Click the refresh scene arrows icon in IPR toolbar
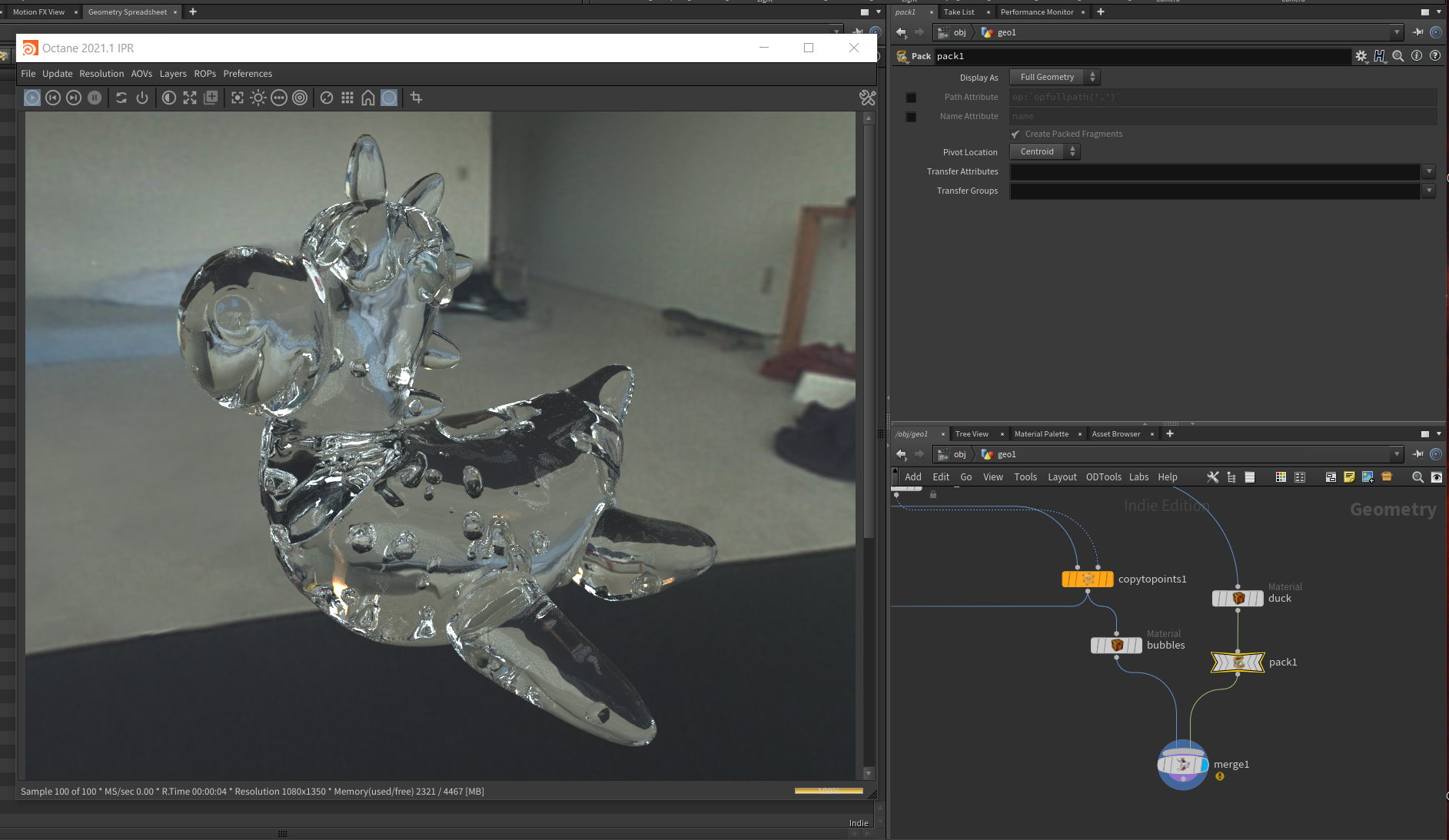This screenshot has width=1449, height=840. click(121, 98)
